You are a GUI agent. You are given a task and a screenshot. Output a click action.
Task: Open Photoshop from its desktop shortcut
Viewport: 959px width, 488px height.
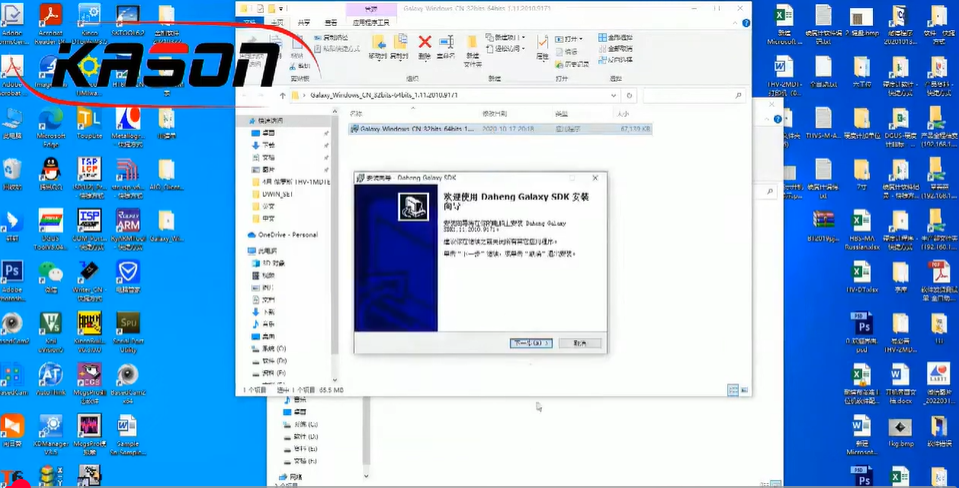coord(12,272)
